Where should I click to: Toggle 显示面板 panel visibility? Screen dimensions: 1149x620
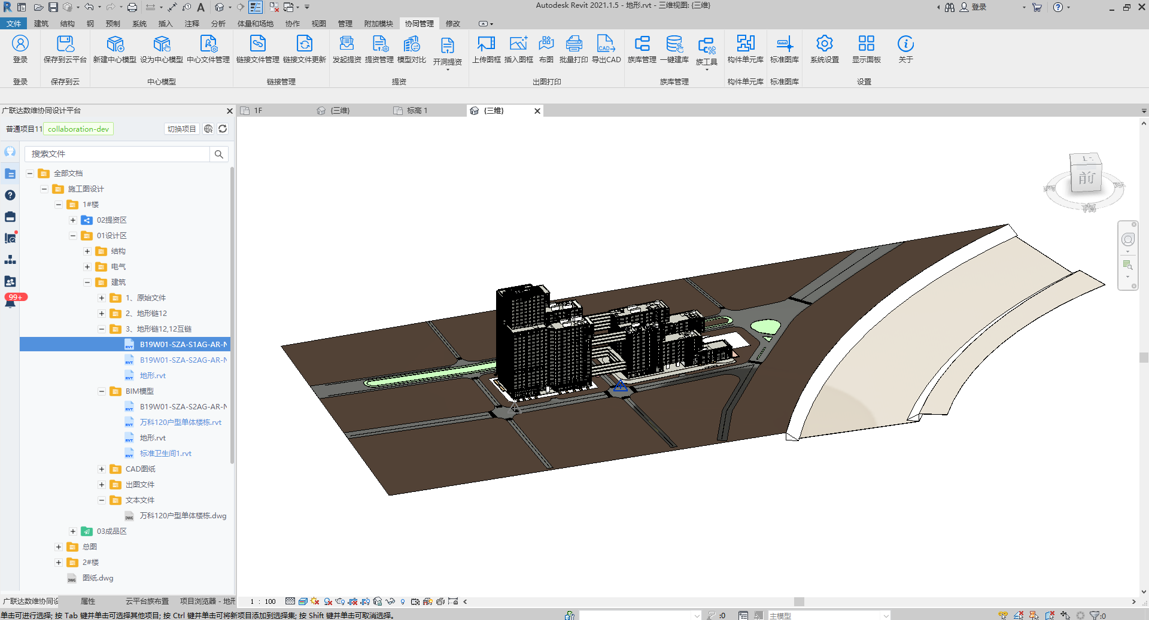[x=866, y=45]
